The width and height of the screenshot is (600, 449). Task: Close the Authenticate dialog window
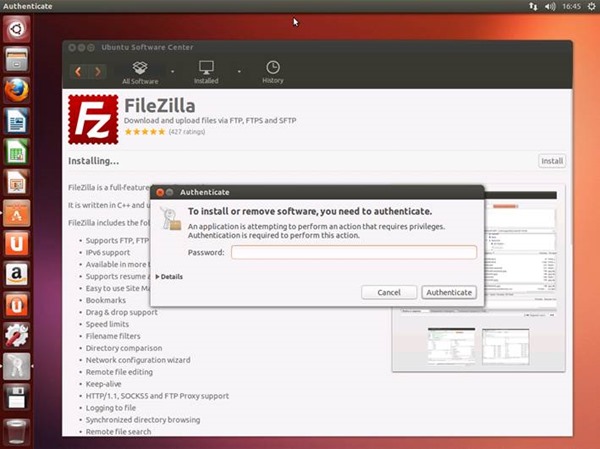pyautogui.click(x=159, y=191)
